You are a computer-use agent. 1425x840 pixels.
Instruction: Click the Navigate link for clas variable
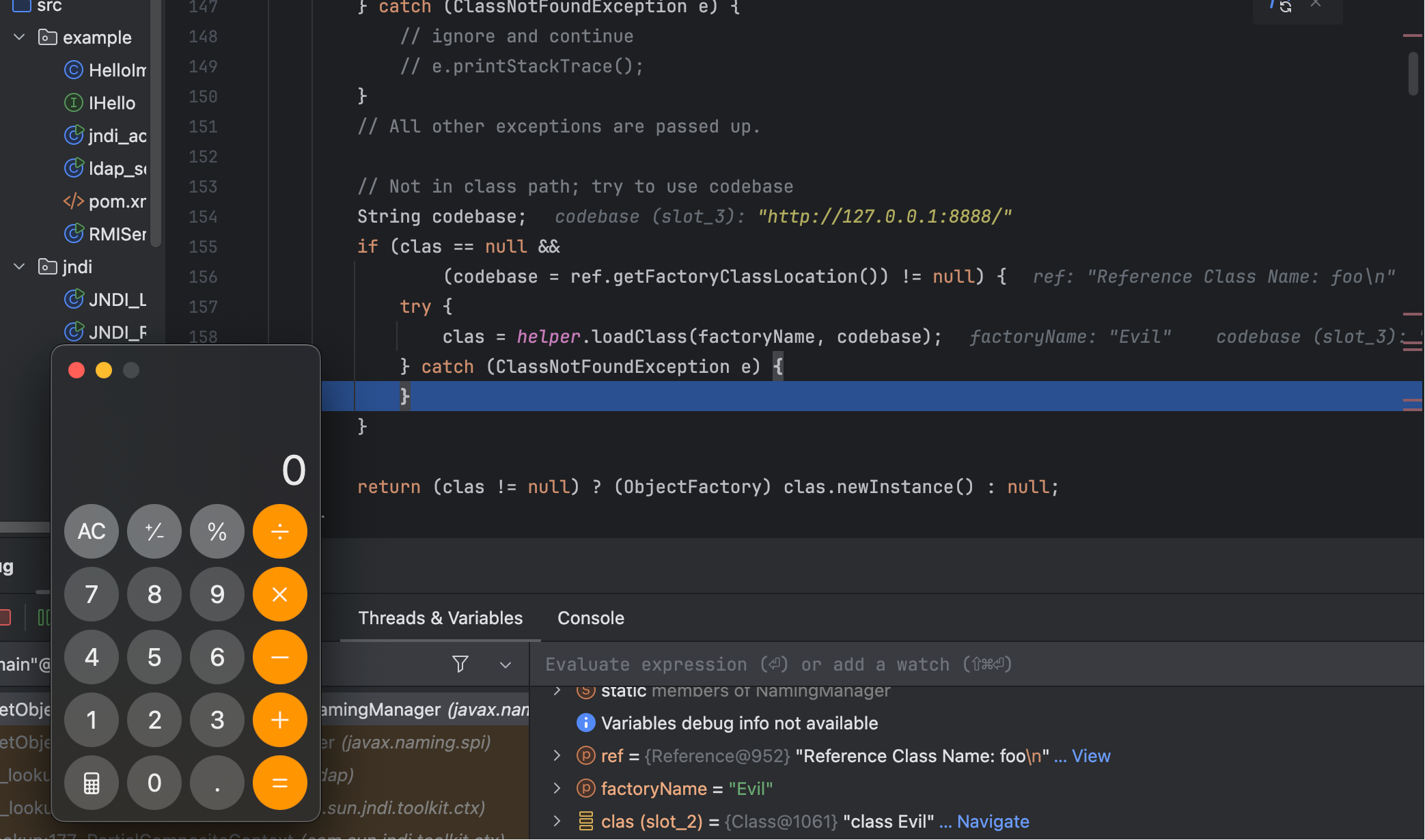click(993, 822)
